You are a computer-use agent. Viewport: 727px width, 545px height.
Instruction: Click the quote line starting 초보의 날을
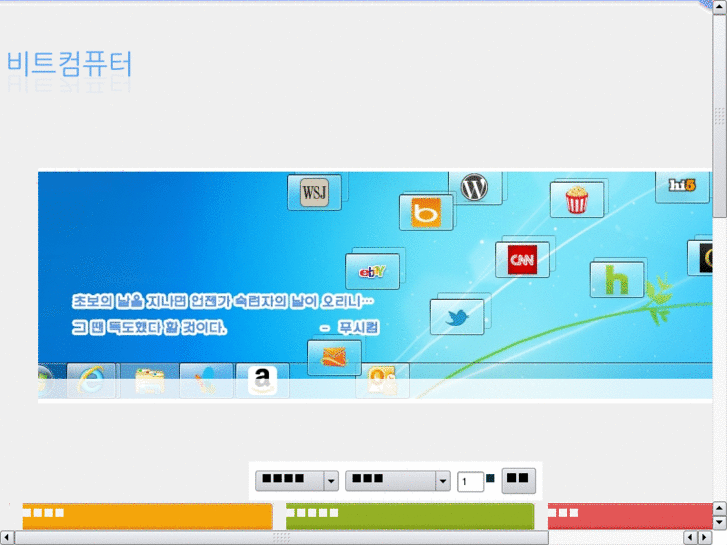tap(223, 301)
